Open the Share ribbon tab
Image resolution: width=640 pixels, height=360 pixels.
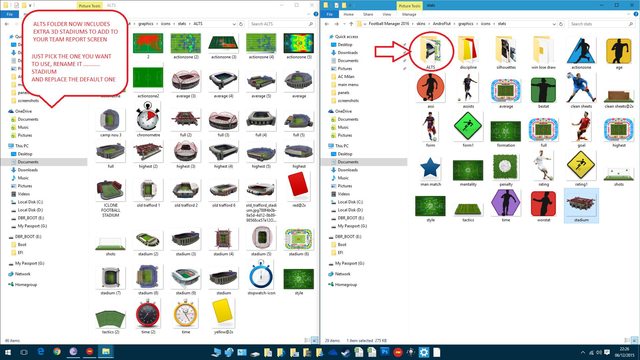pos(368,14)
